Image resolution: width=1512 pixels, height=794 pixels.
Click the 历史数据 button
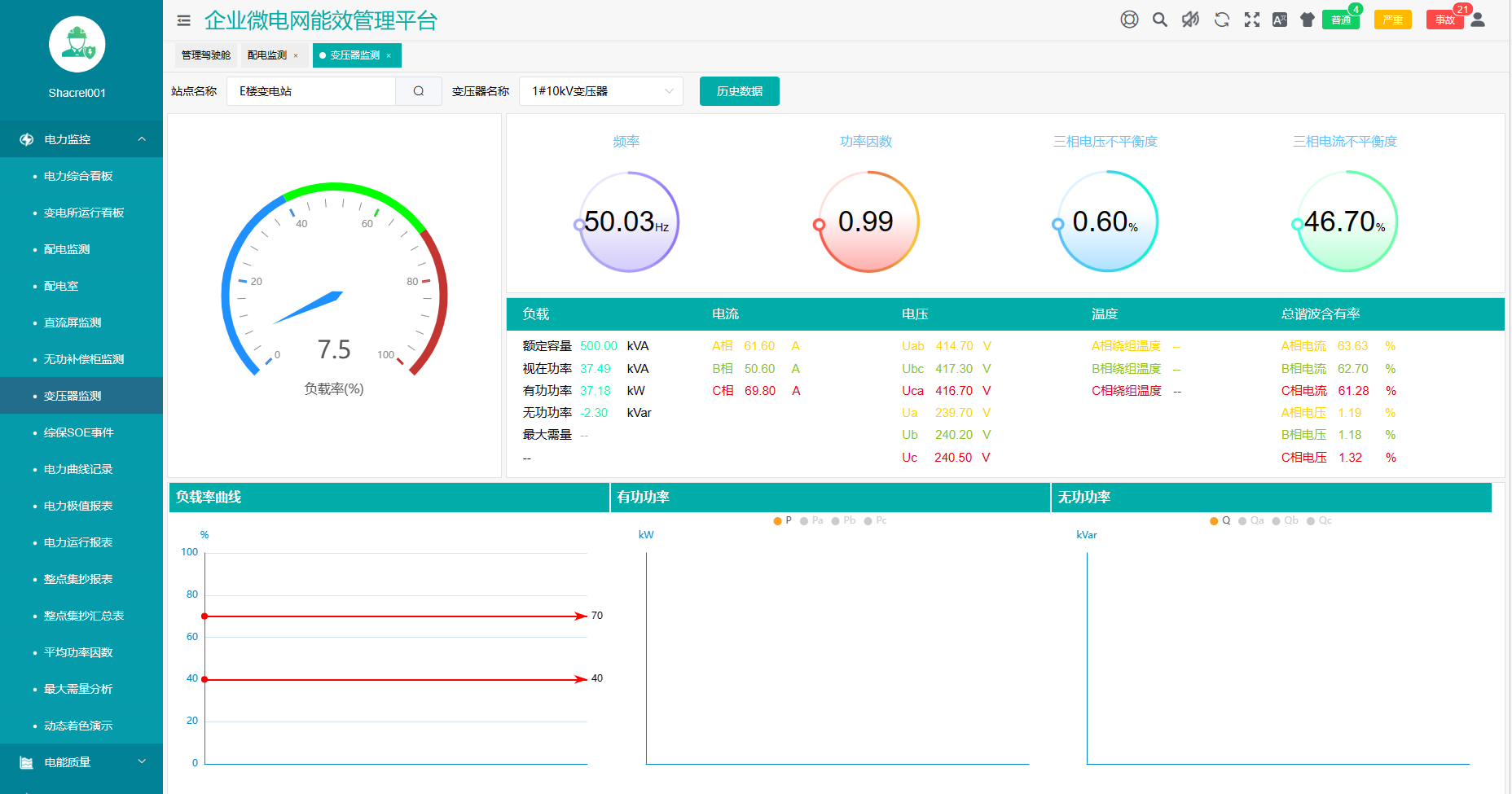point(739,91)
